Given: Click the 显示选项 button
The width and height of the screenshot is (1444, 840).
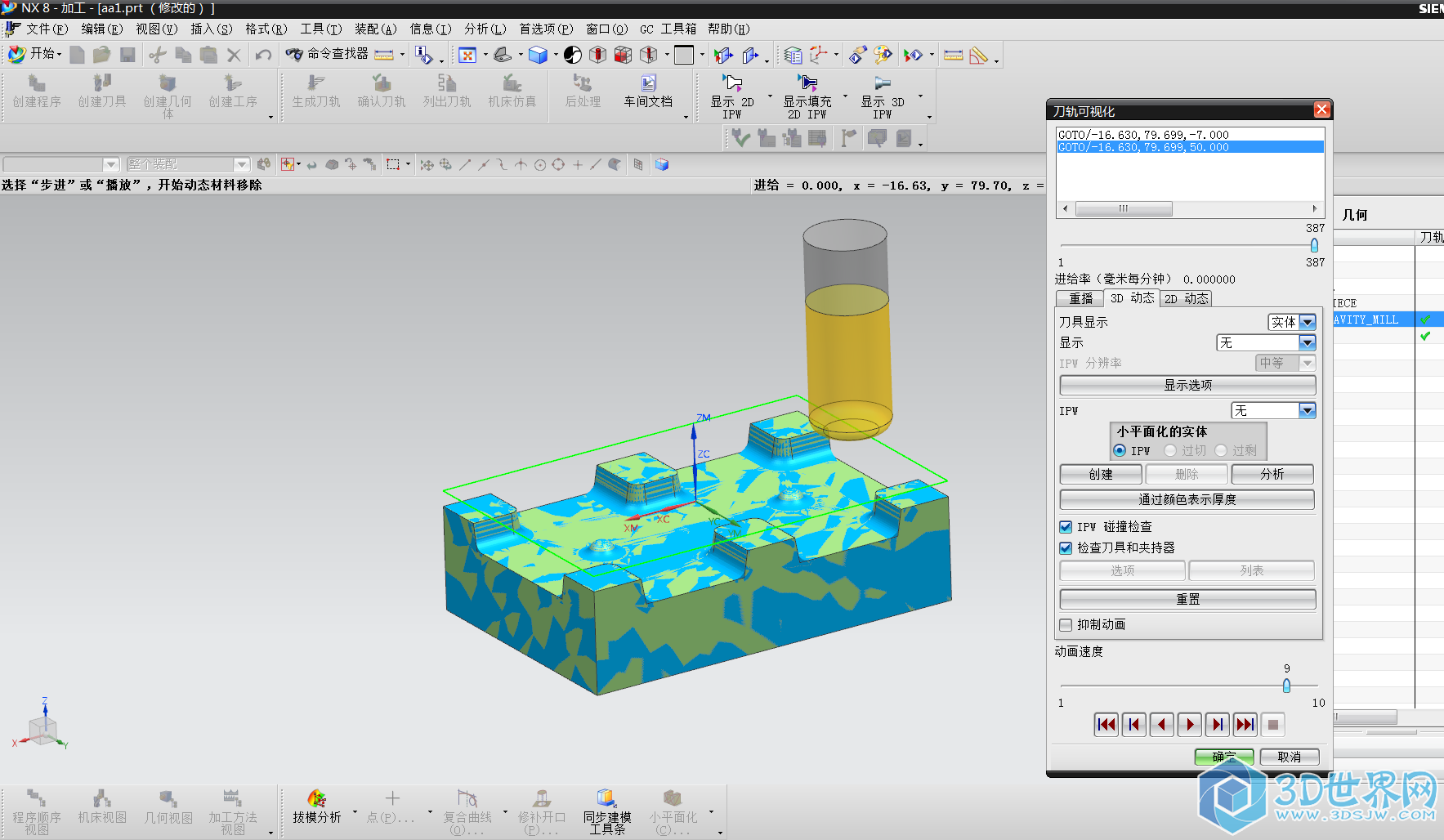Looking at the screenshot, I should (1187, 386).
